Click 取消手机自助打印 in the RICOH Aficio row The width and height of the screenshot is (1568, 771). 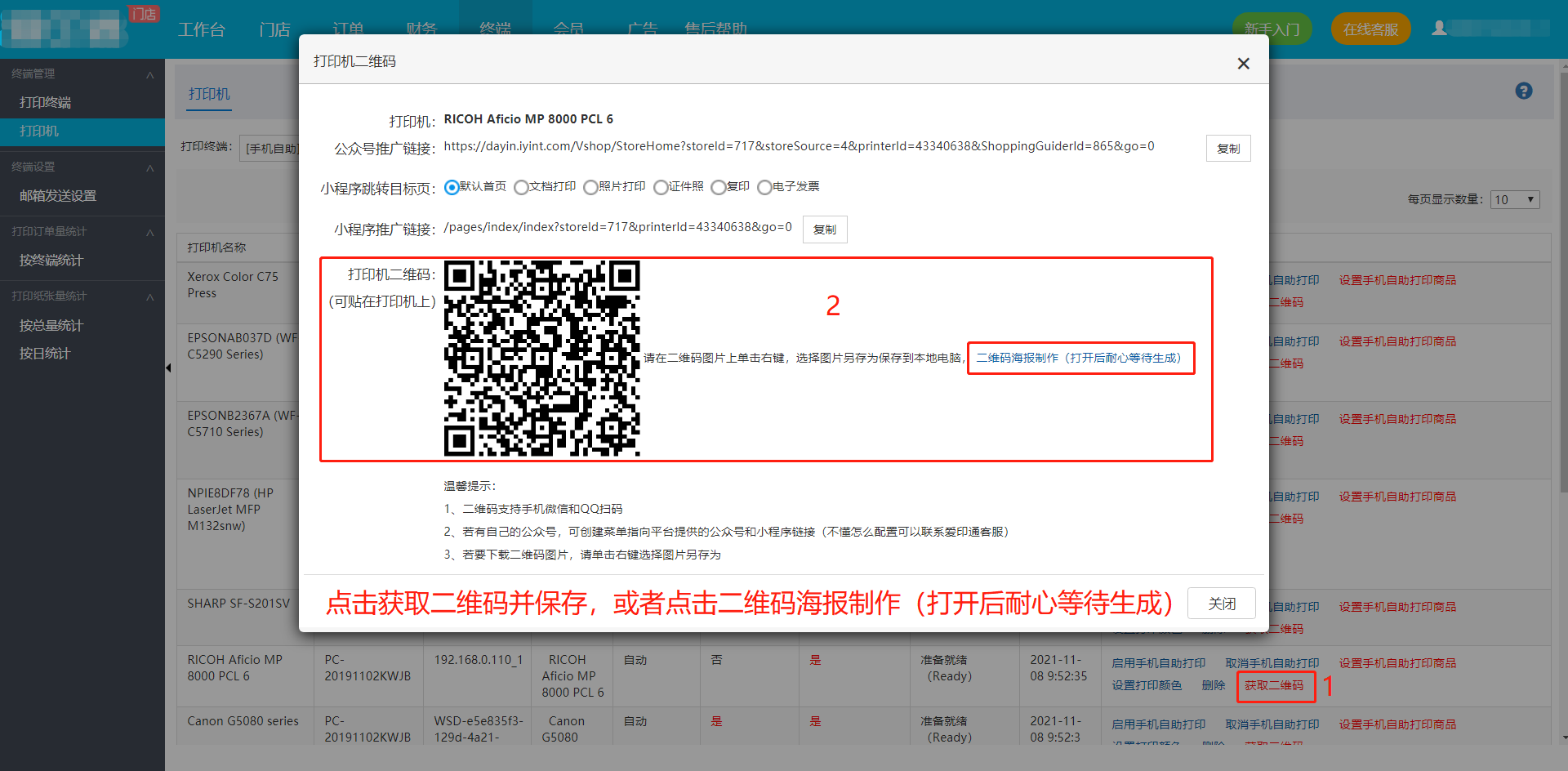[x=1272, y=663]
